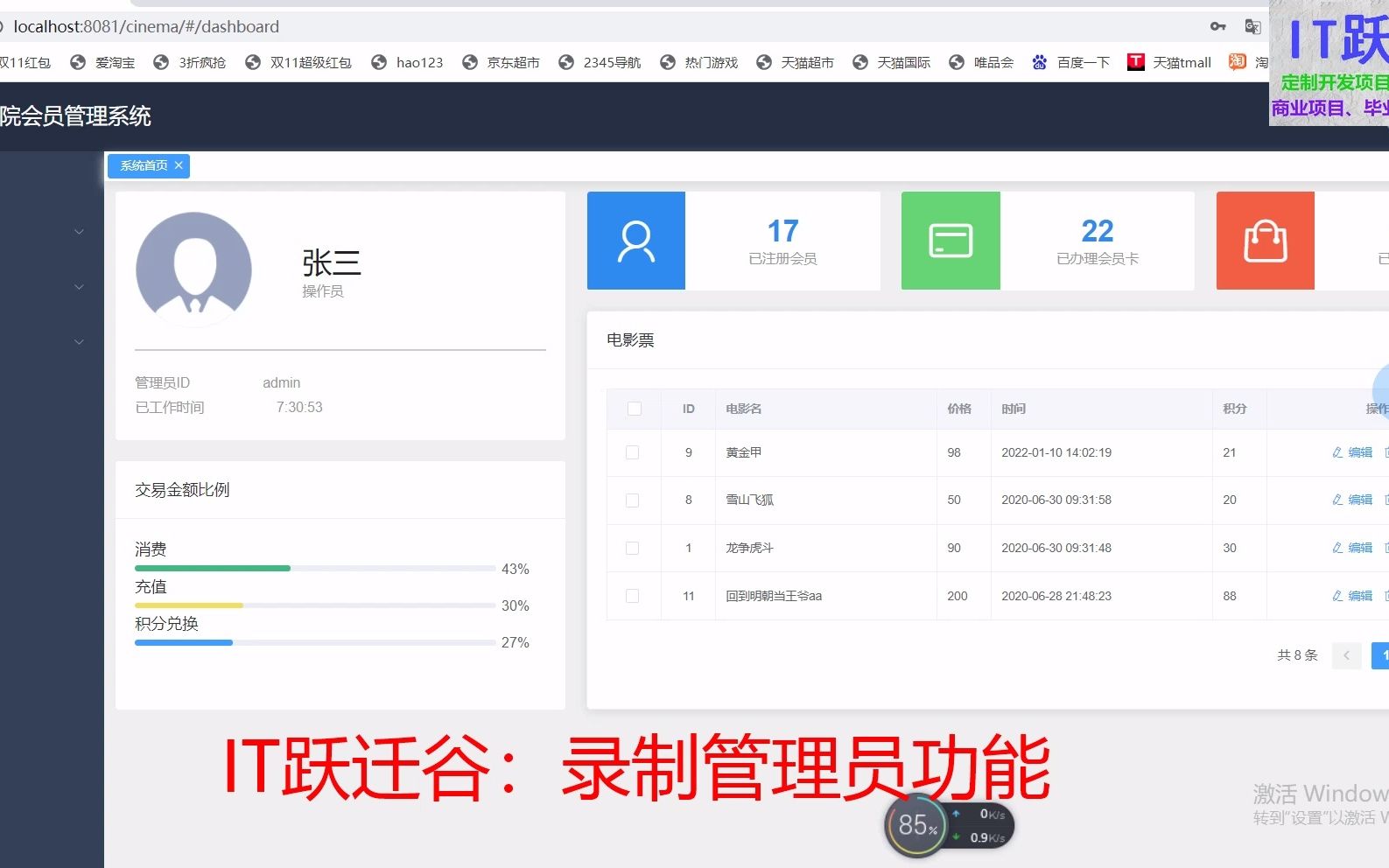This screenshot has height=868, width=1389.
Task: Expand the second sidebar menu chevron
Action: (x=79, y=287)
